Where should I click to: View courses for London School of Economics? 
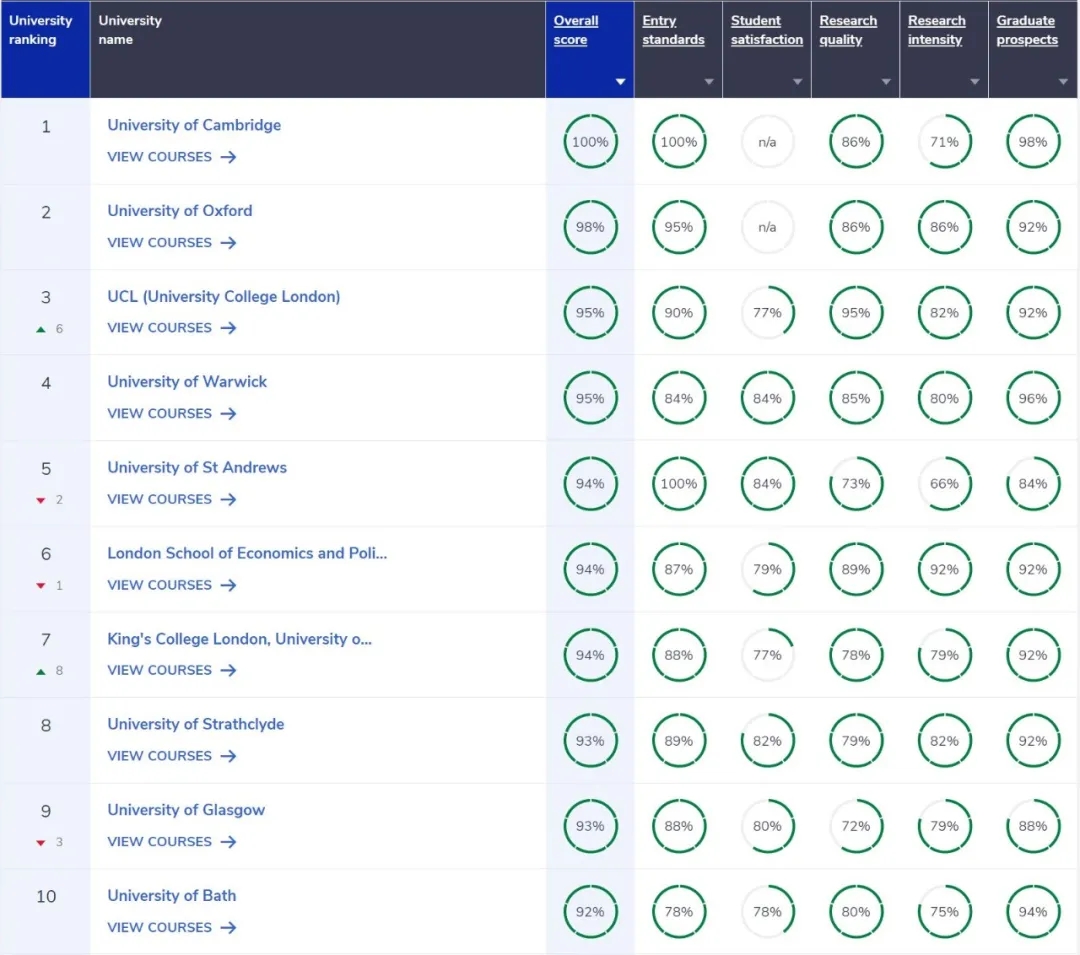172,585
